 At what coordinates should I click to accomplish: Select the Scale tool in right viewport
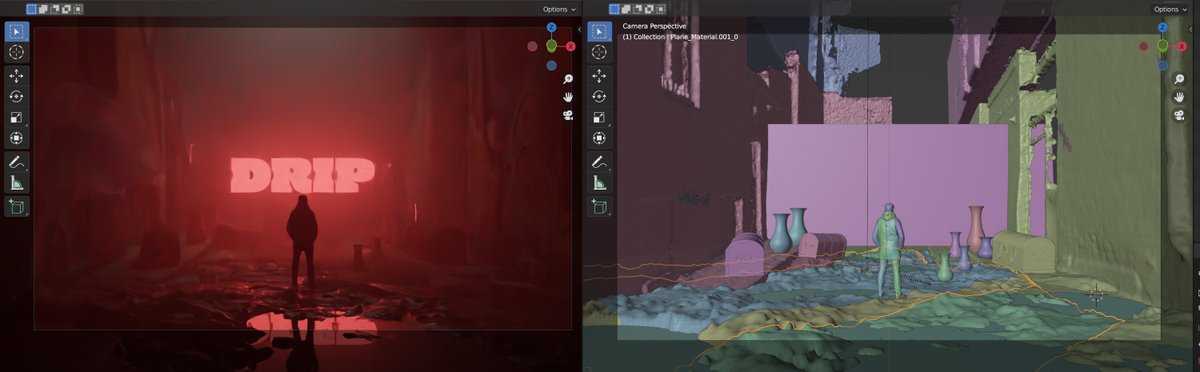pos(599,117)
